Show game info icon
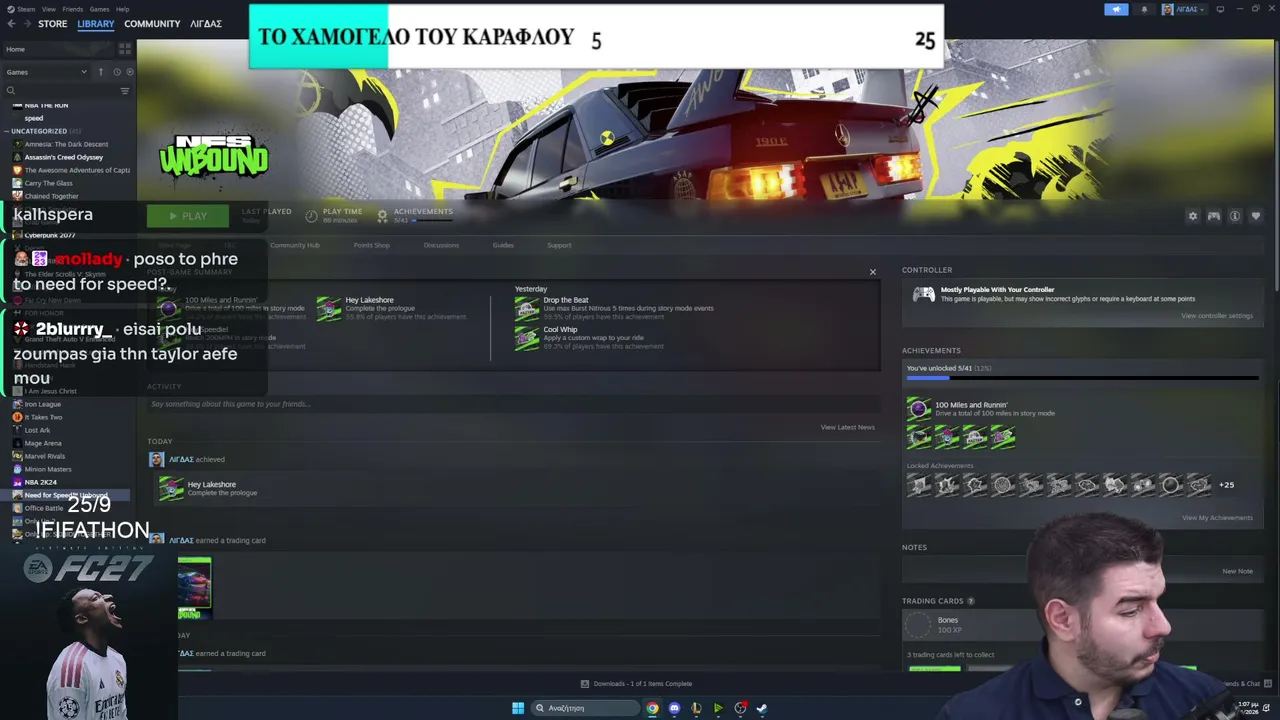The height and width of the screenshot is (720, 1280). pos(1235,216)
